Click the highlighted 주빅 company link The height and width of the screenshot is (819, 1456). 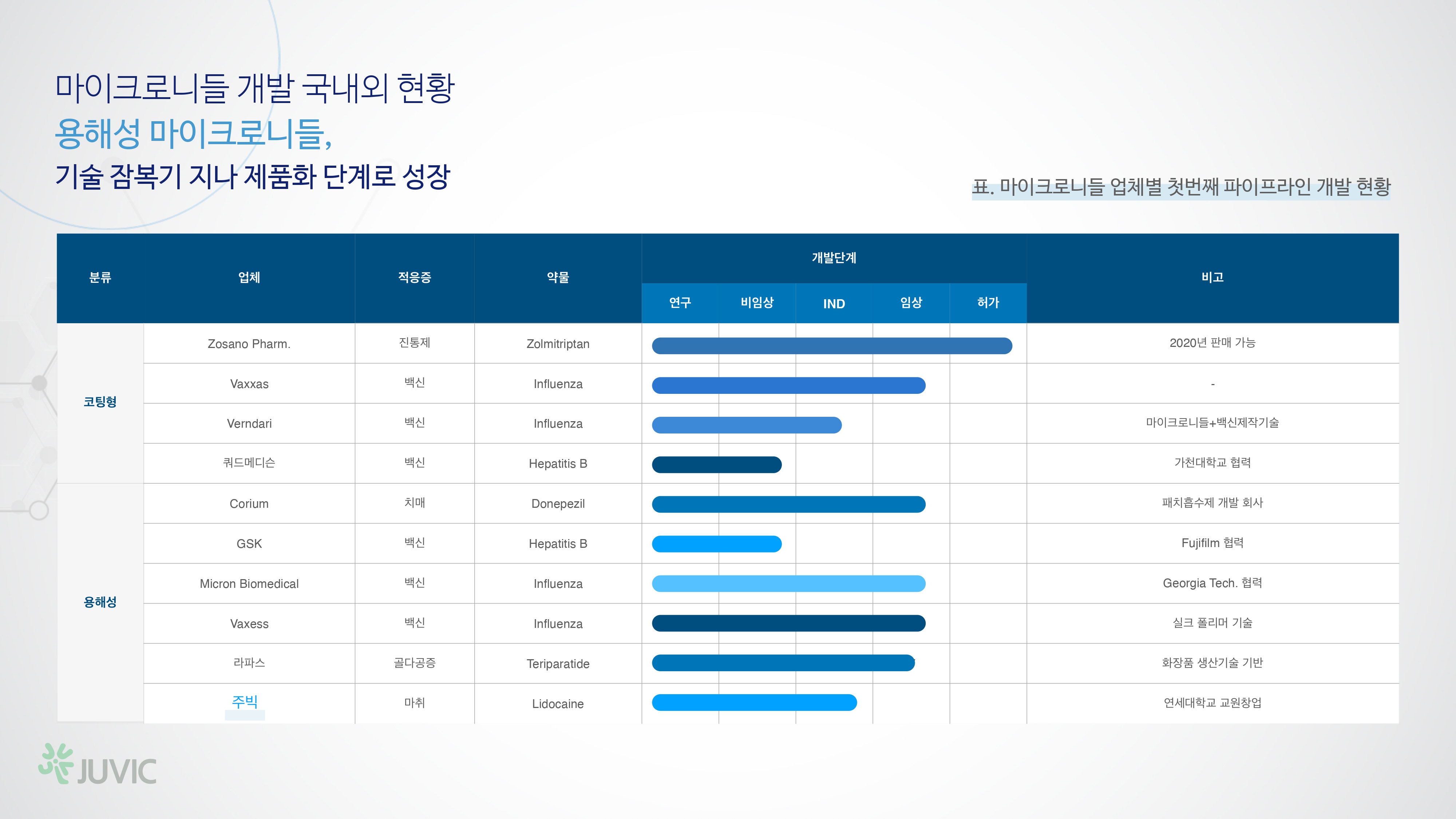click(x=245, y=701)
